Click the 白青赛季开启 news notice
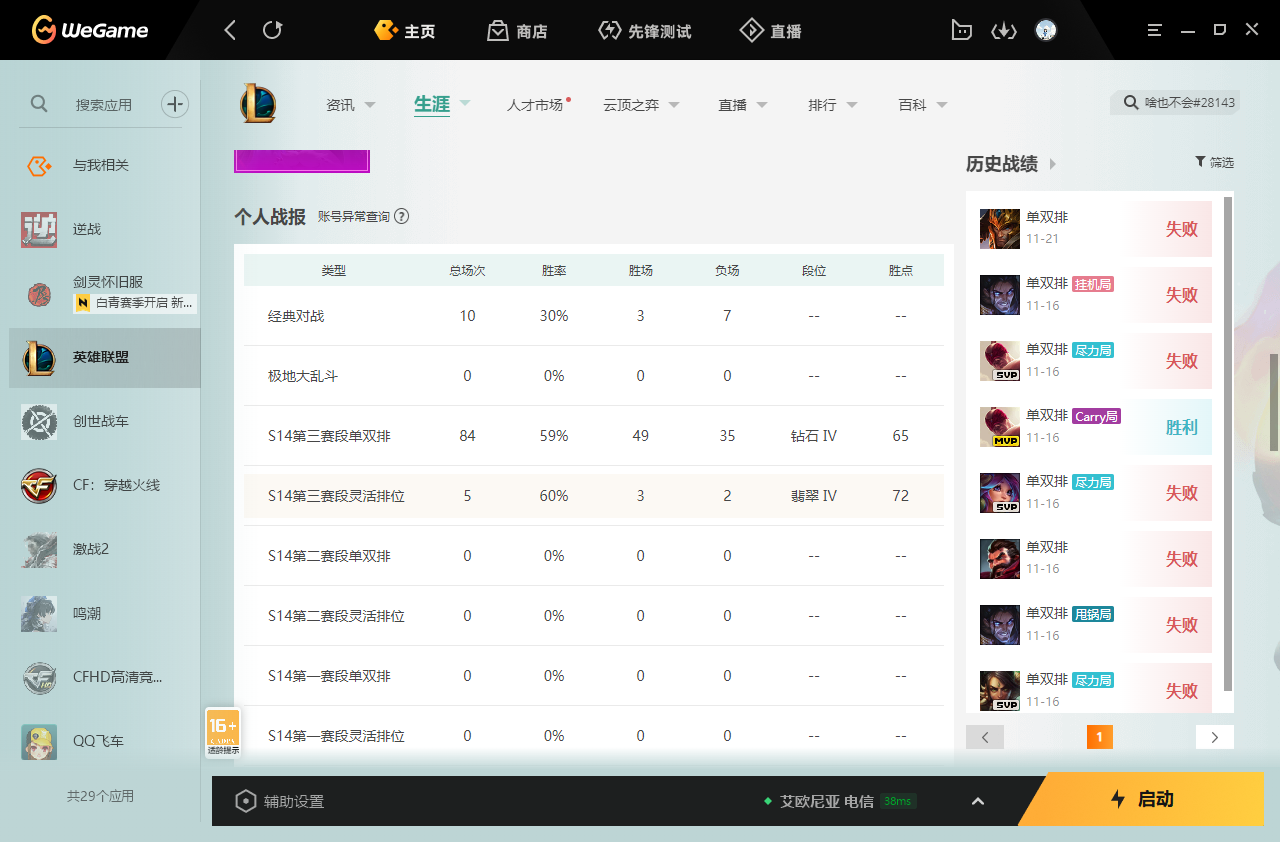1280x842 pixels. coord(135,302)
